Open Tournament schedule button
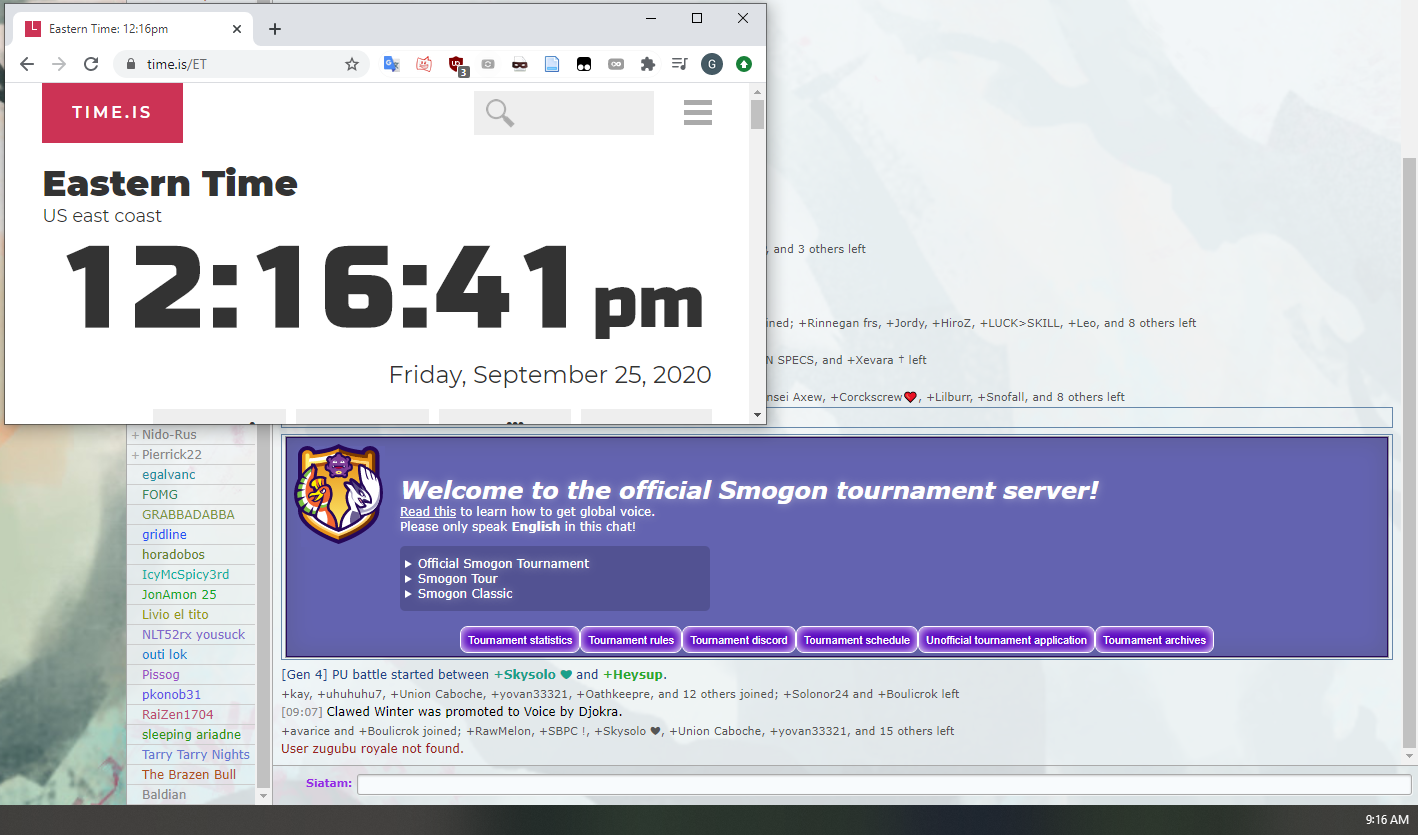This screenshot has width=1418, height=835. 857,640
